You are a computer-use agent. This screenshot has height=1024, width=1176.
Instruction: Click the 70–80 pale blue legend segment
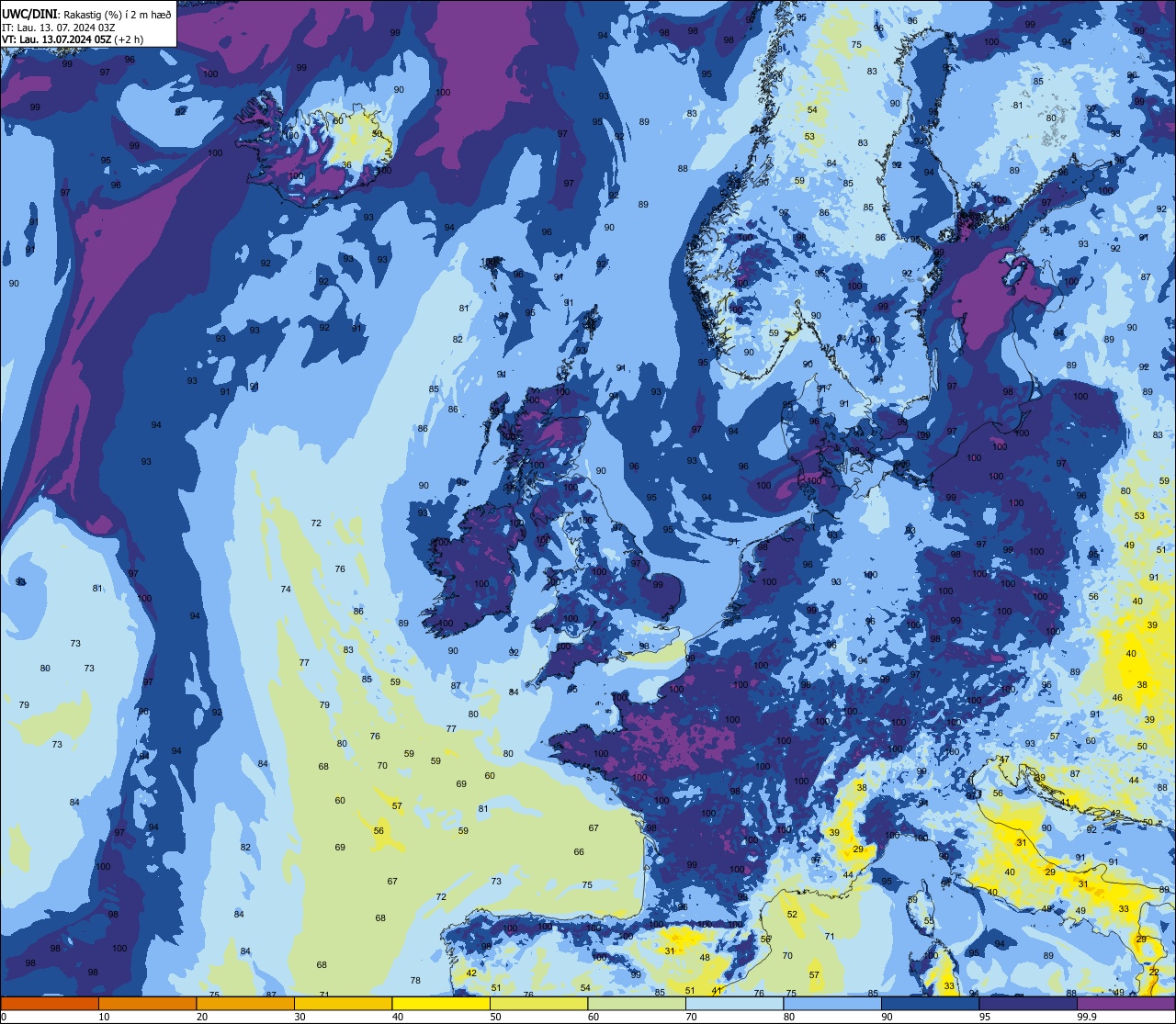click(x=734, y=1003)
